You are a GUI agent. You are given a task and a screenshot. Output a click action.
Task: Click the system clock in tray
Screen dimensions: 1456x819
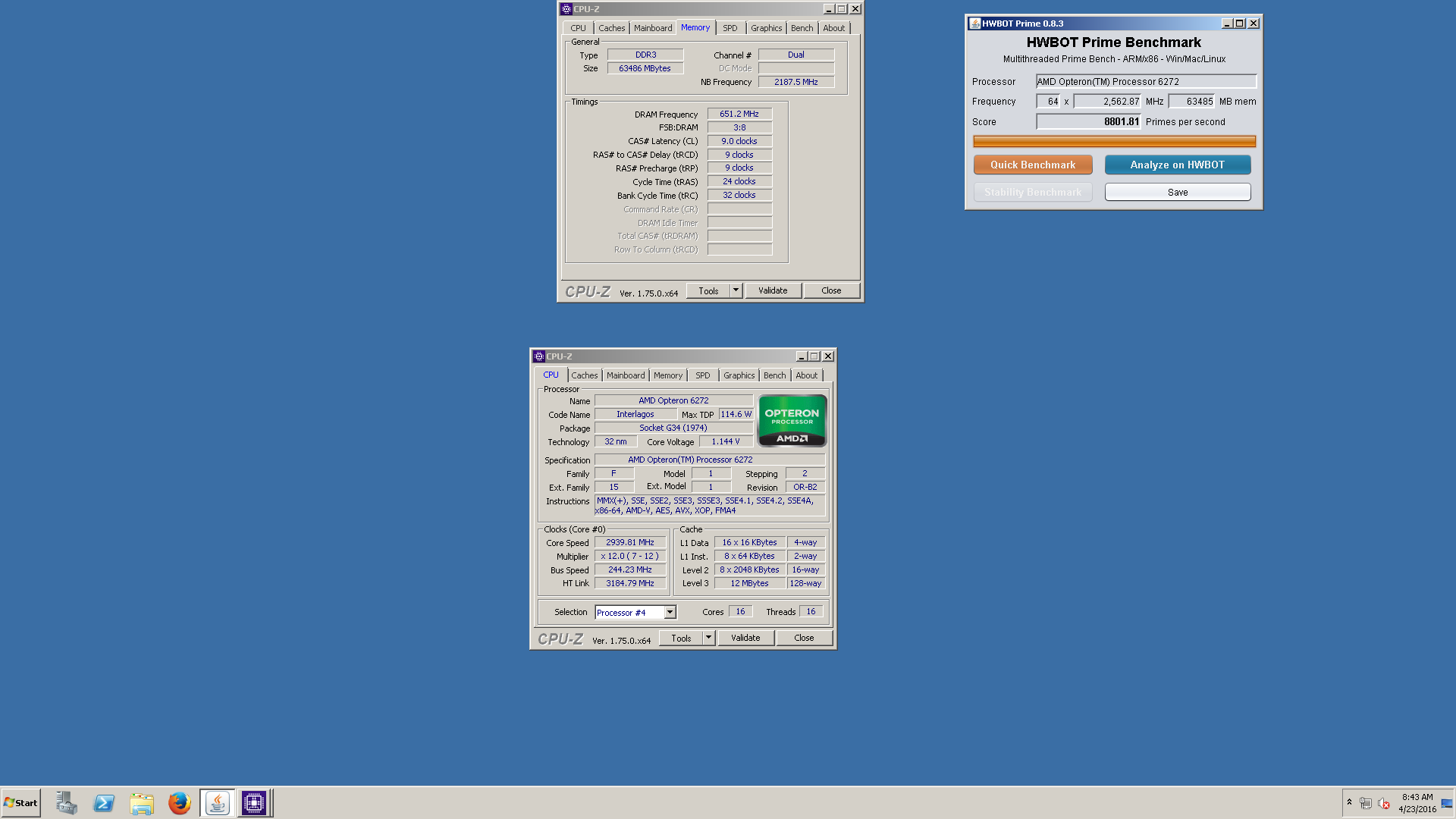click(1417, 803)
